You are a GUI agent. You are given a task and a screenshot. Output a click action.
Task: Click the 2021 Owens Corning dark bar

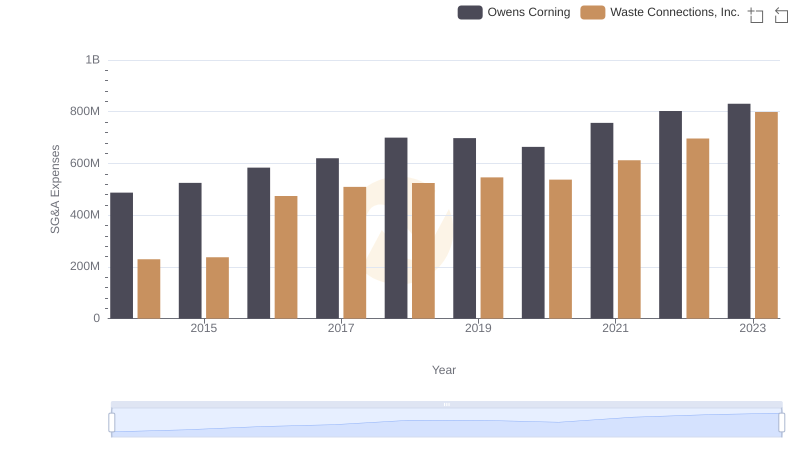[602, 220]
